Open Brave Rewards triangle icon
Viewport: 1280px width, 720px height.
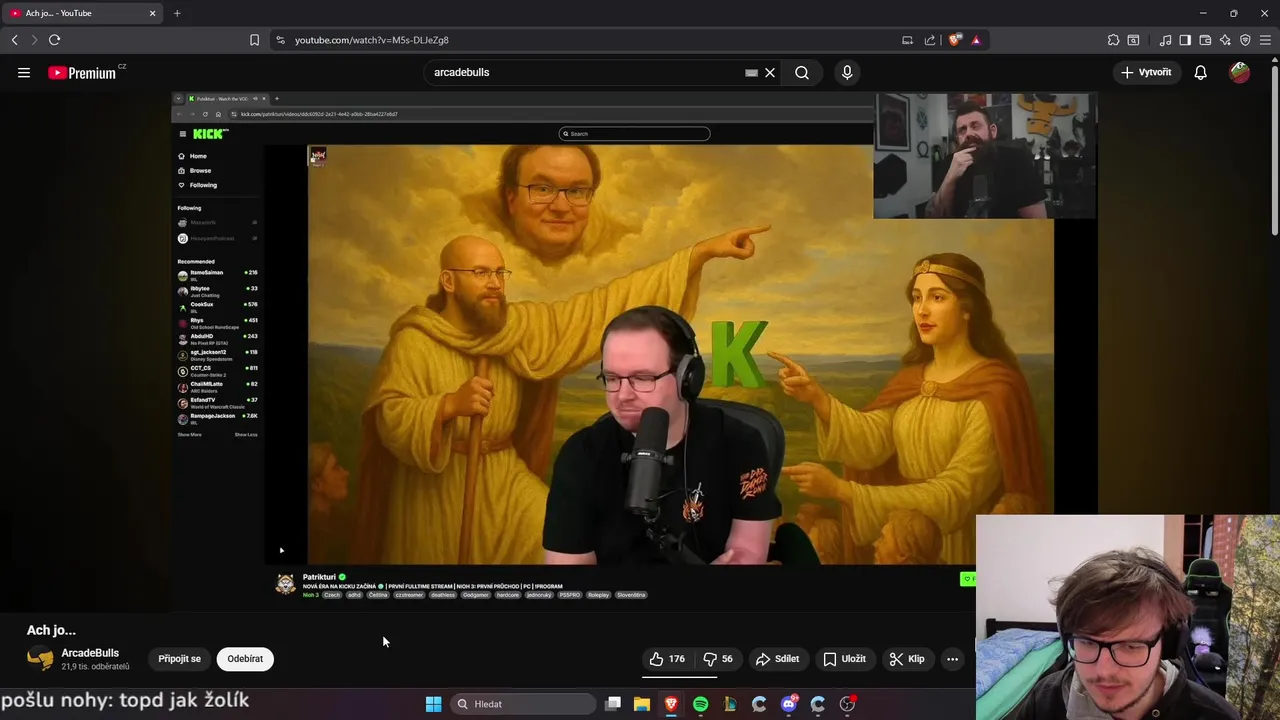pos(976,40)
